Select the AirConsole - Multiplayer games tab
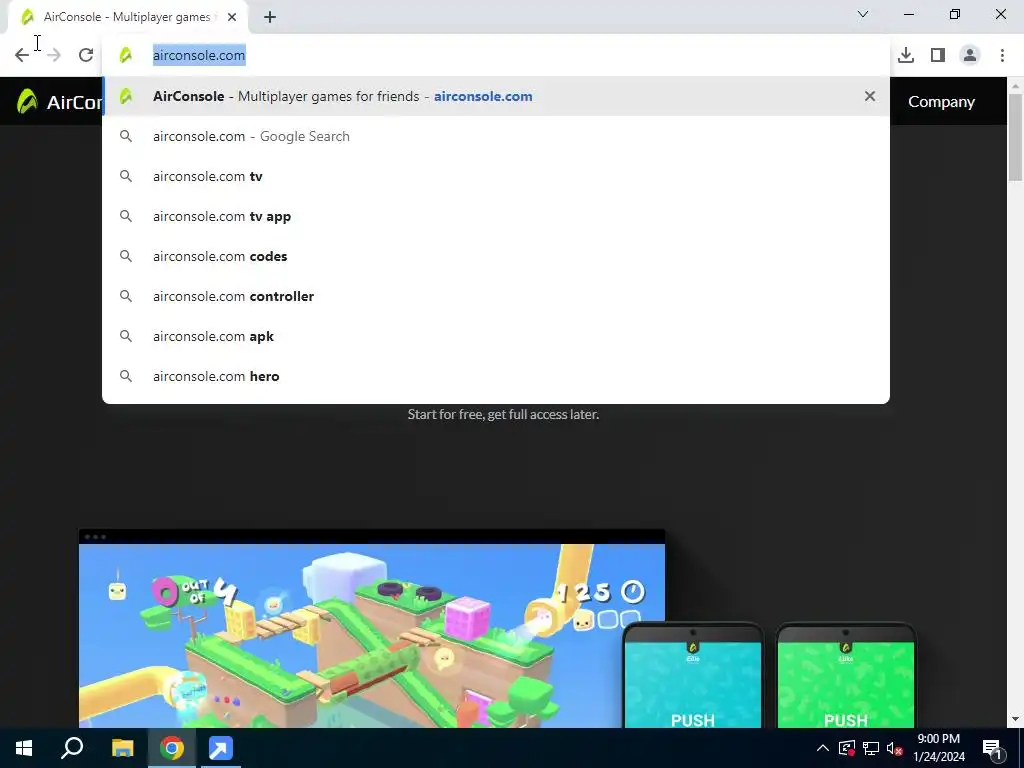1024x768 pixels. pyautogui.click(x=128, y=17)
